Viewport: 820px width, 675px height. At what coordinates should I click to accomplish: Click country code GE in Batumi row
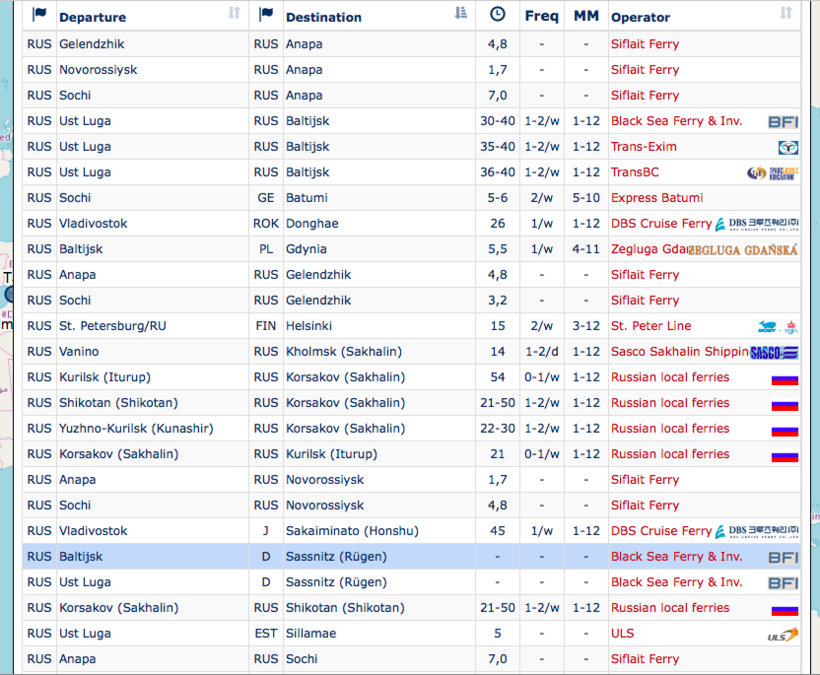266,198
